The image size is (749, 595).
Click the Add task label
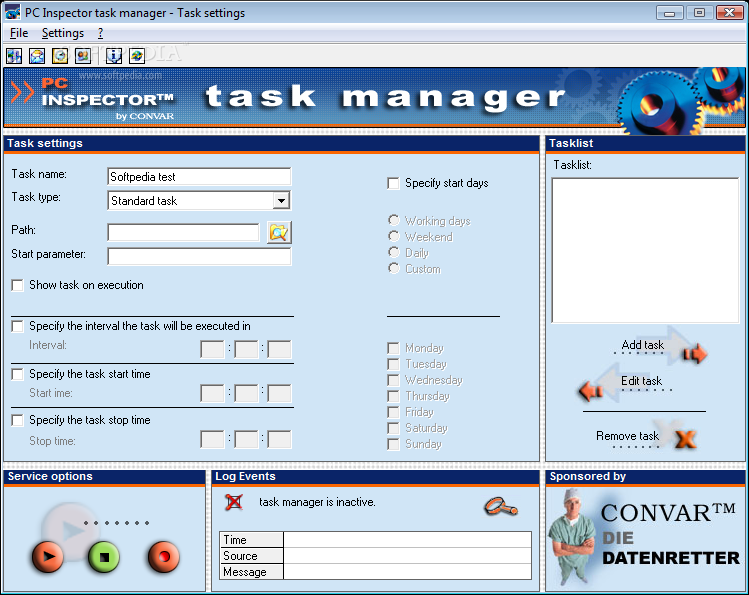(x=642, y=345)
